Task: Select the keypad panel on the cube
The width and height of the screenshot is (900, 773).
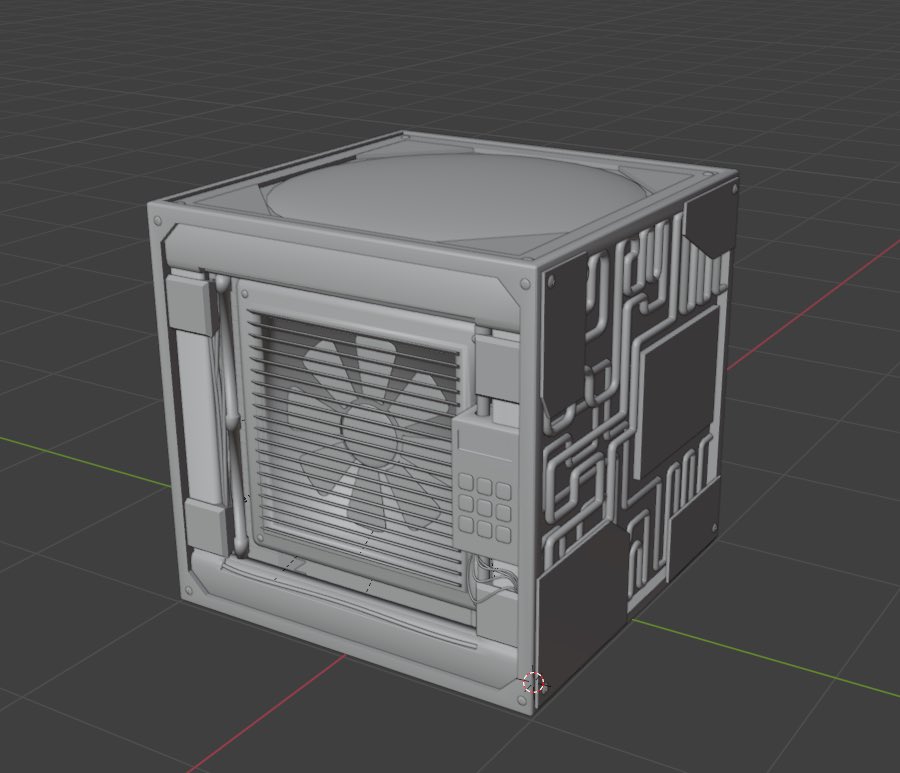Action: click(x=484, y=485)
